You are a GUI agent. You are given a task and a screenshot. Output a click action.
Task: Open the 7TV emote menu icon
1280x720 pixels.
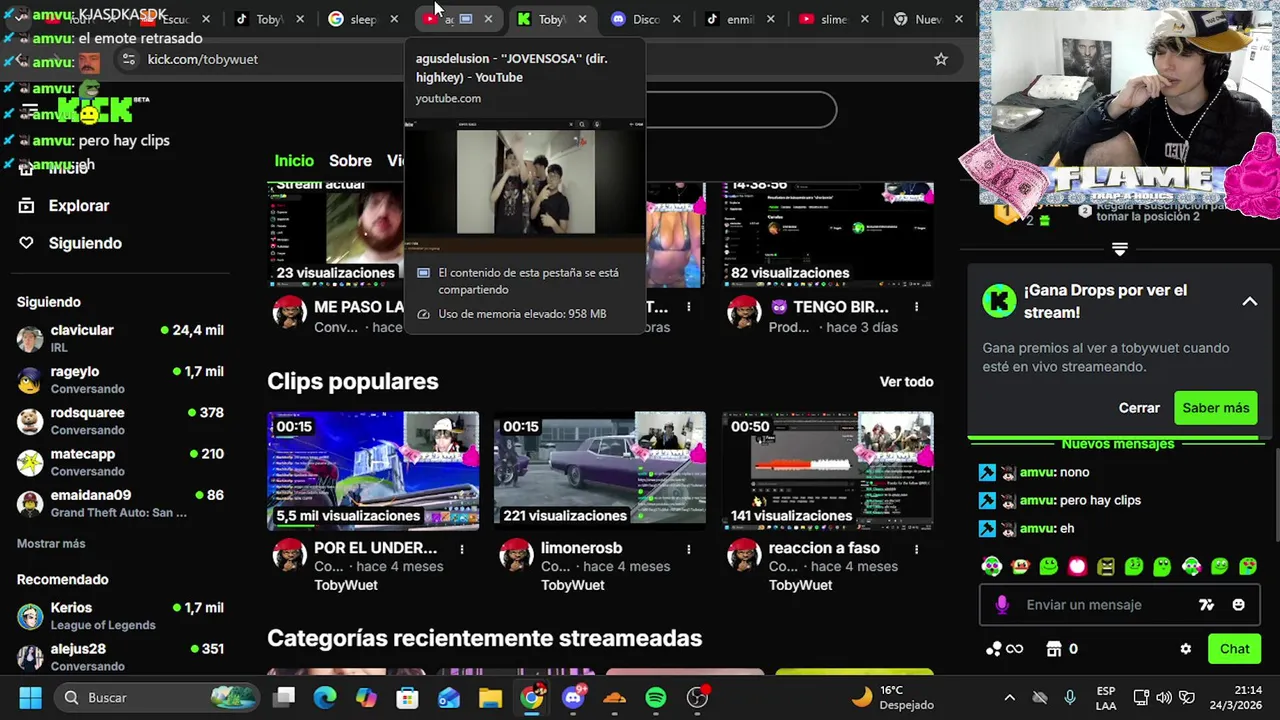point(1206,605)
